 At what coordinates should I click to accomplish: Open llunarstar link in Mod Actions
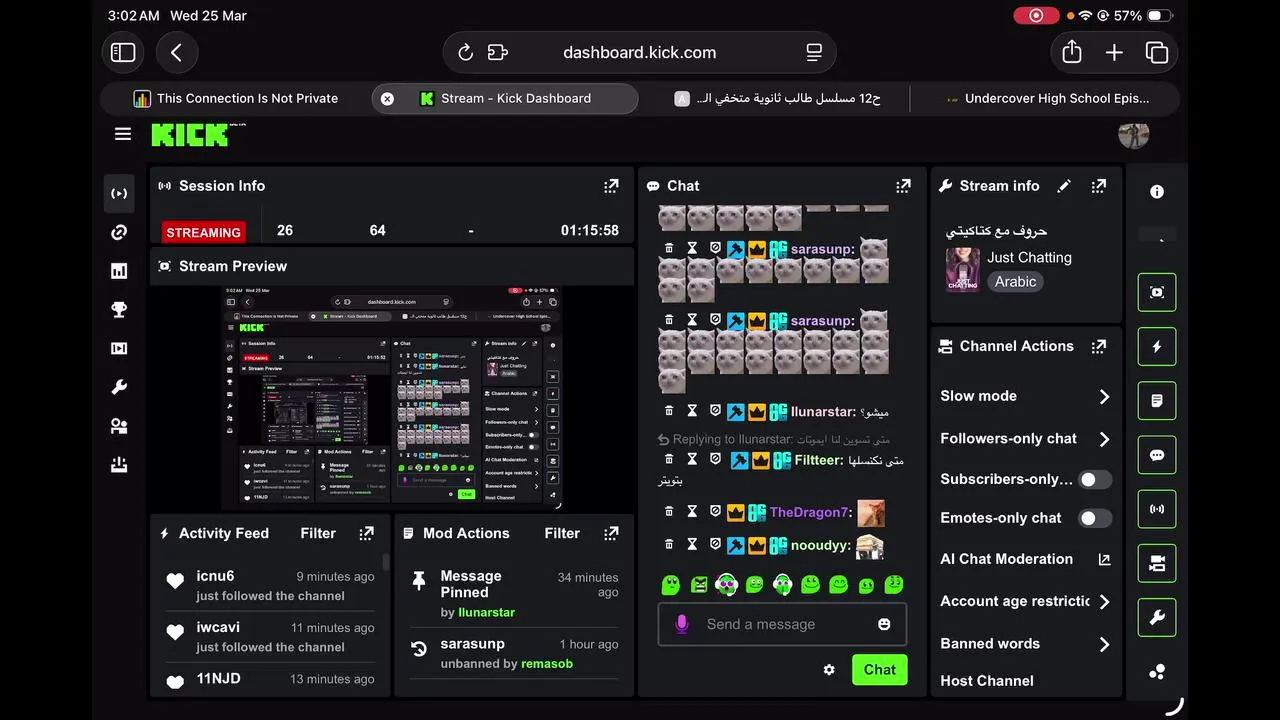point(486,612)
